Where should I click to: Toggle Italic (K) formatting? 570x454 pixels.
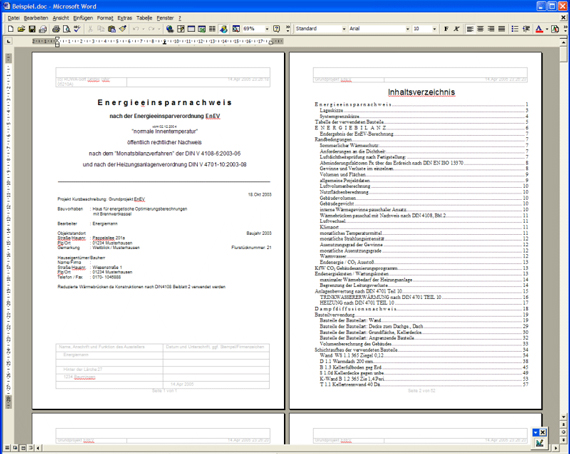click(457, 29)
